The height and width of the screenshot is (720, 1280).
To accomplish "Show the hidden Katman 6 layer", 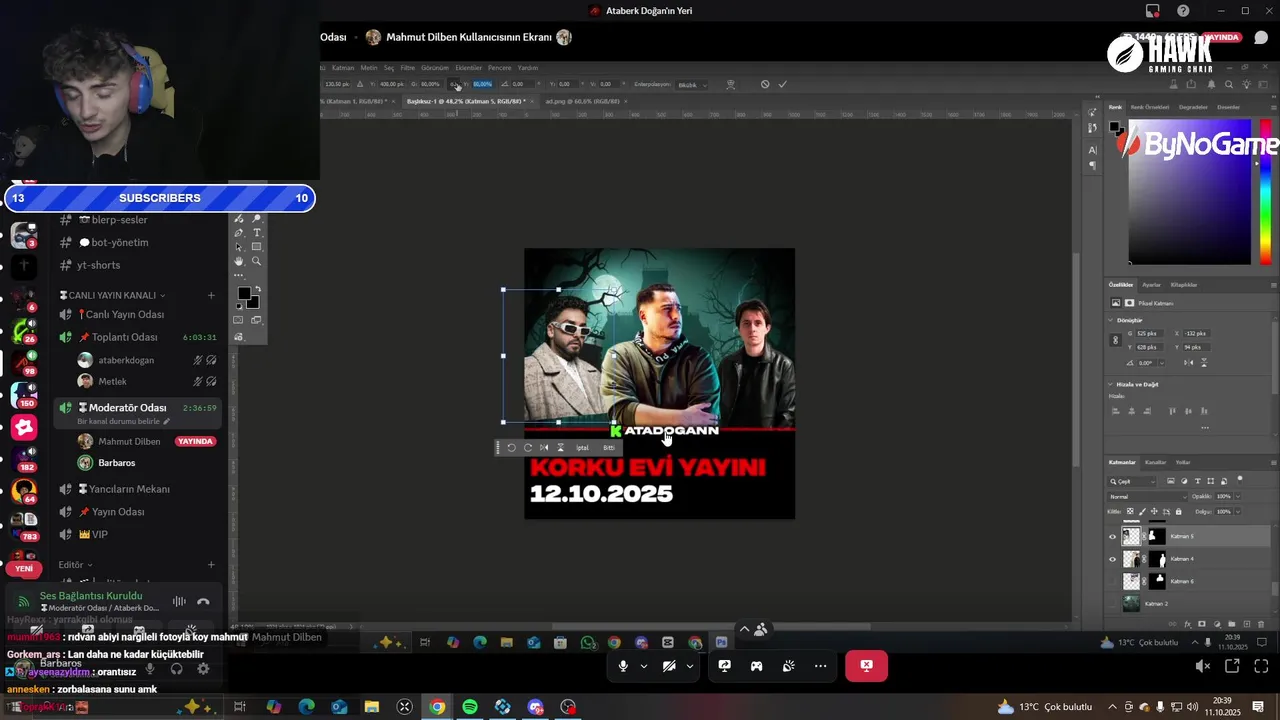I will (x=1112, y=581).
